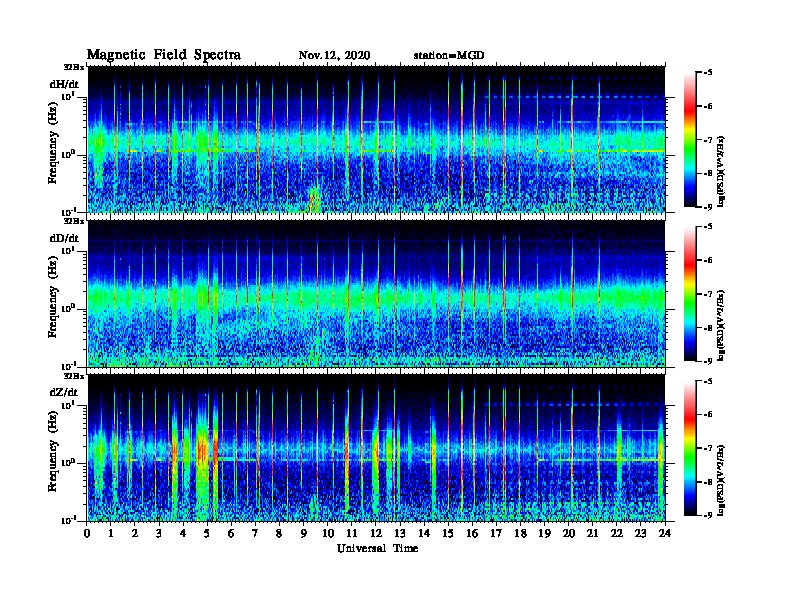Click the dD/dt spectrogram plot area

(376, 293)
